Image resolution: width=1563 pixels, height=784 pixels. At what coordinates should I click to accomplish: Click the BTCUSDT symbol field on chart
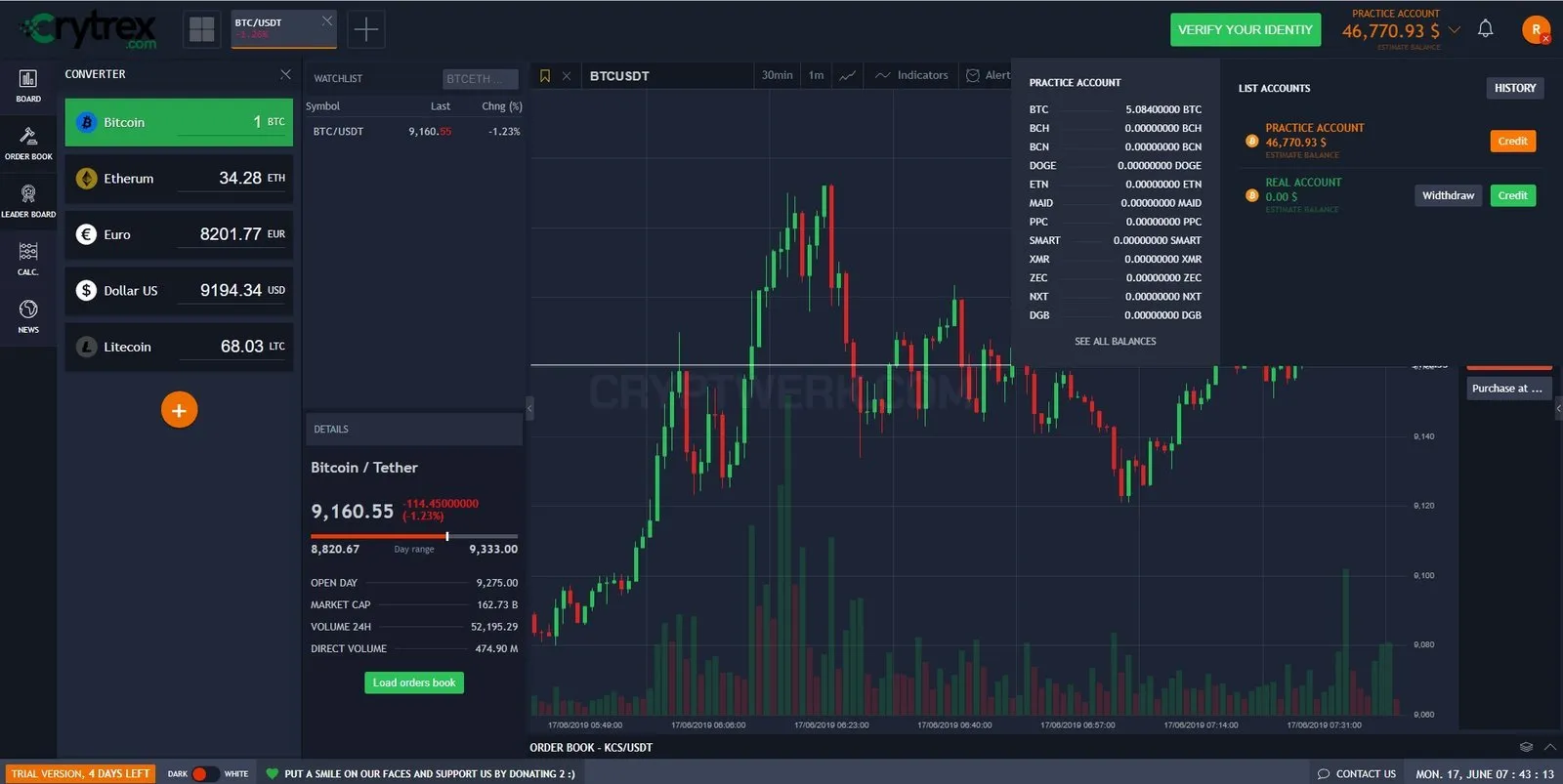tap(668, 75)
